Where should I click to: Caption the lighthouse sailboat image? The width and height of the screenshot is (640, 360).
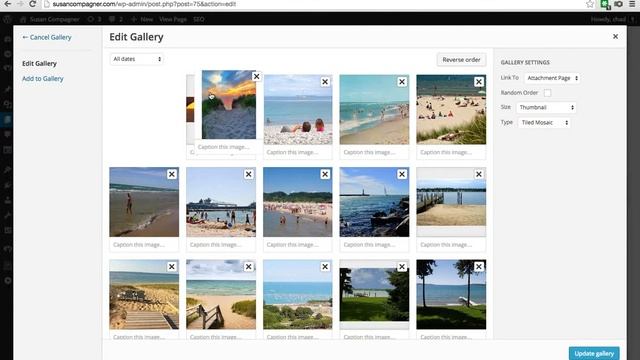374,244
